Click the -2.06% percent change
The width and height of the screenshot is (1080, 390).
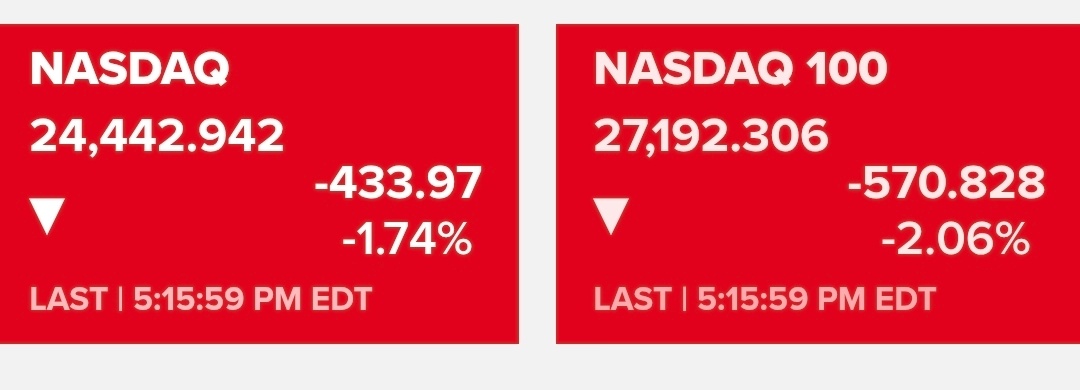coord(955,241)
